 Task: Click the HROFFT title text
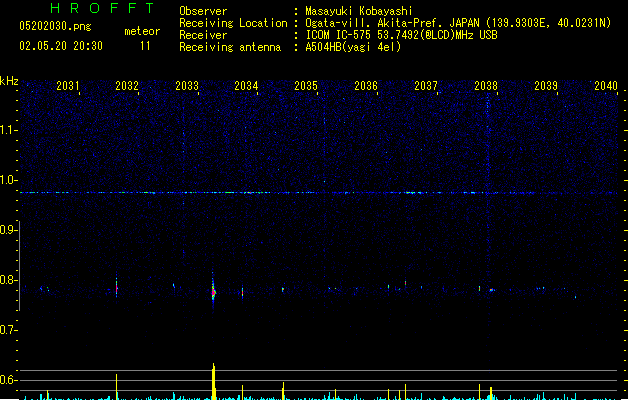pos(102,8)
